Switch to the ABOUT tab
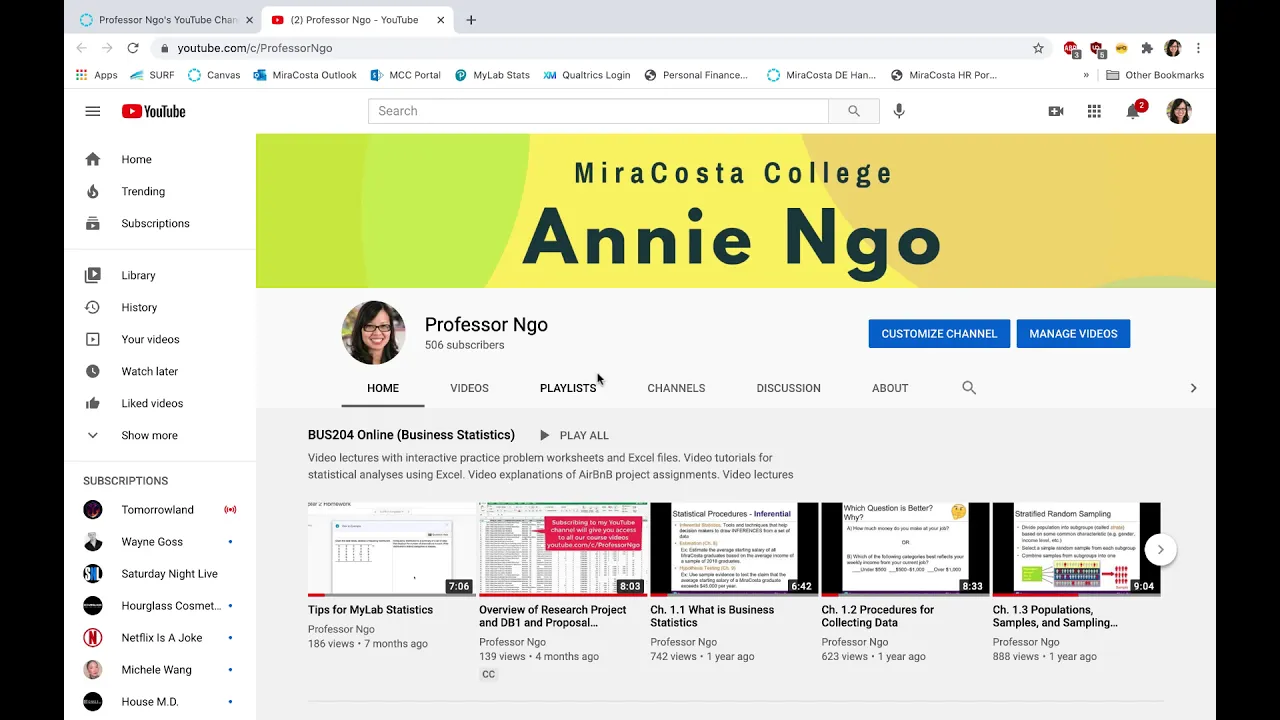Viewport: 1280px width, 720px height. coord(890,388)
